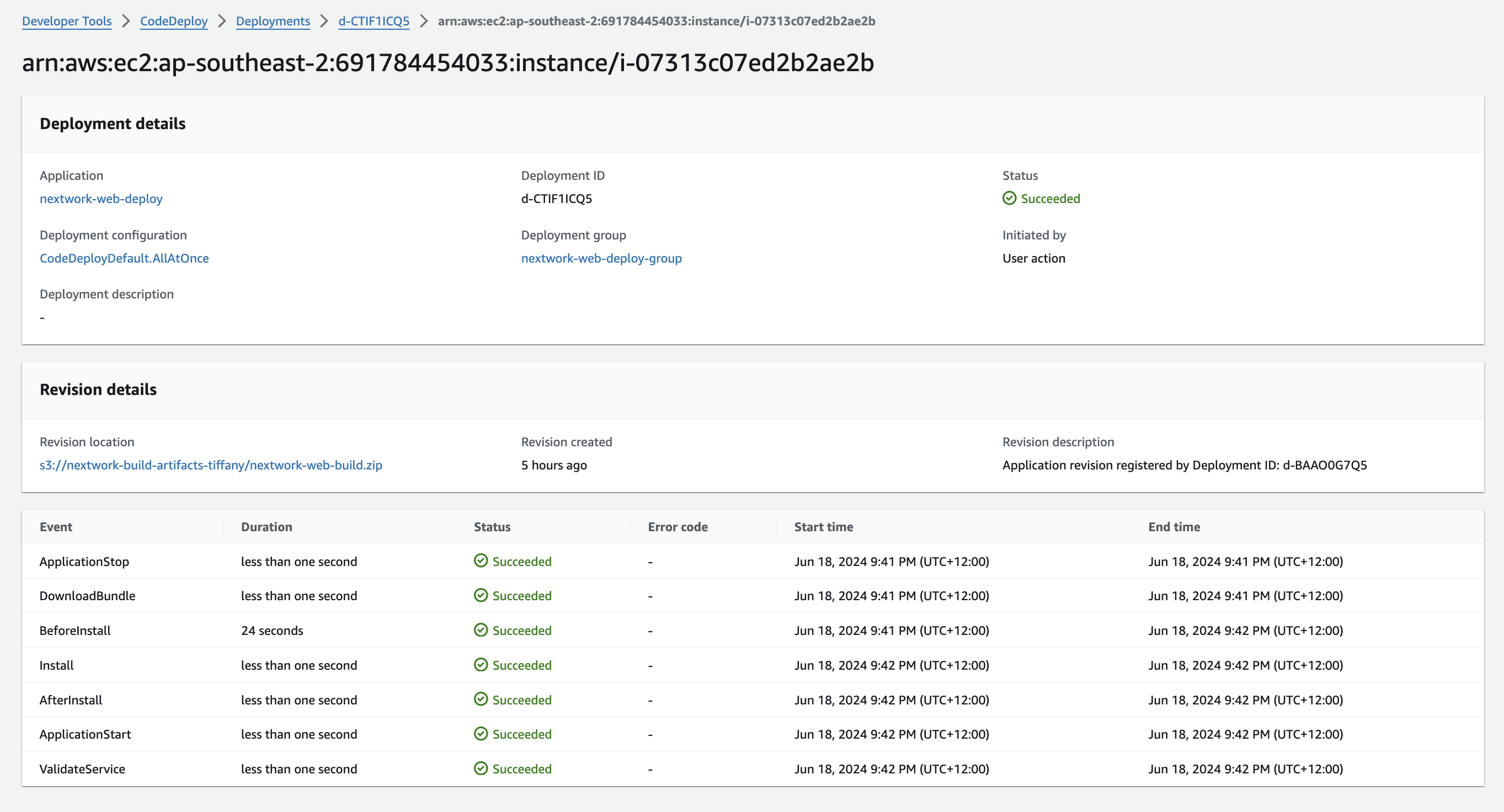Click the Succeeded icon under deployment Status
This screenshot has width=1504, height=812.
click(x=1009, y=199)
